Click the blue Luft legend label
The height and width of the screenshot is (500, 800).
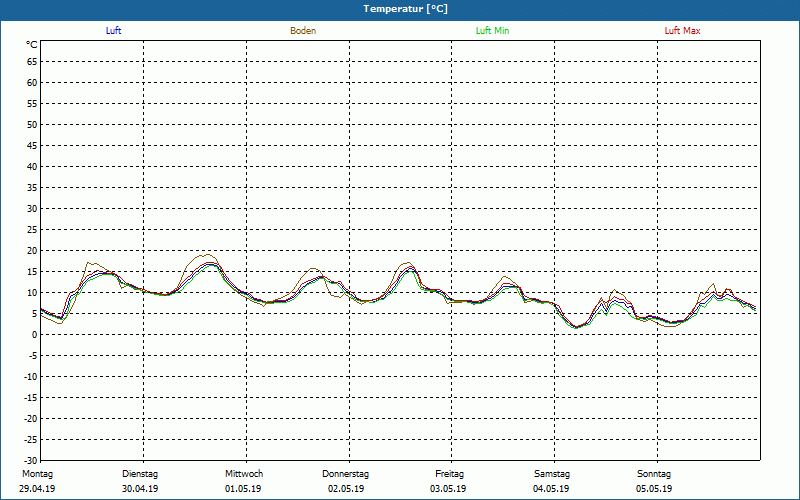pos(113,31)
